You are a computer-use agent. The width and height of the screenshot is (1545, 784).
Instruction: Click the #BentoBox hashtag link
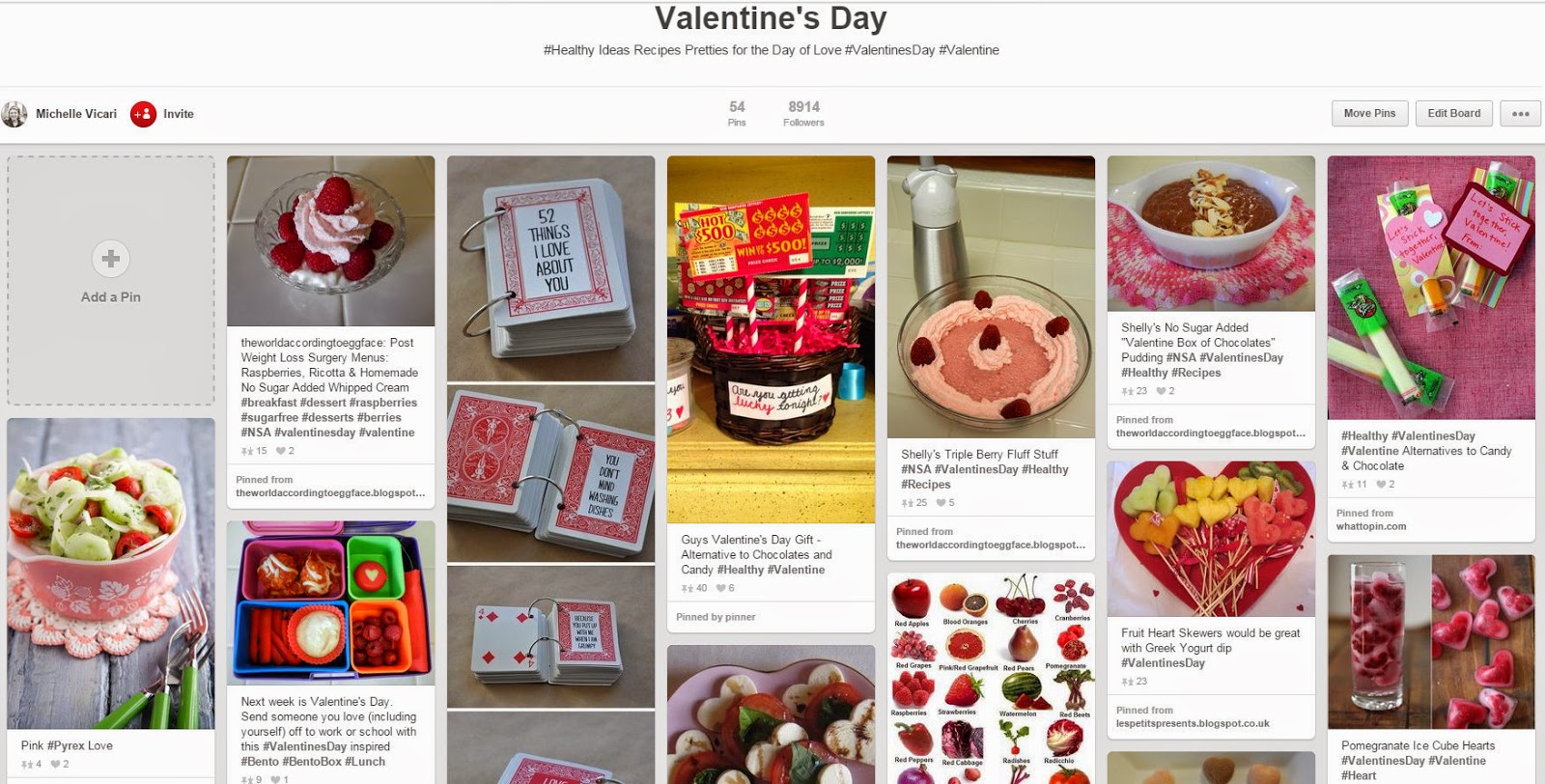click(314, 761)
